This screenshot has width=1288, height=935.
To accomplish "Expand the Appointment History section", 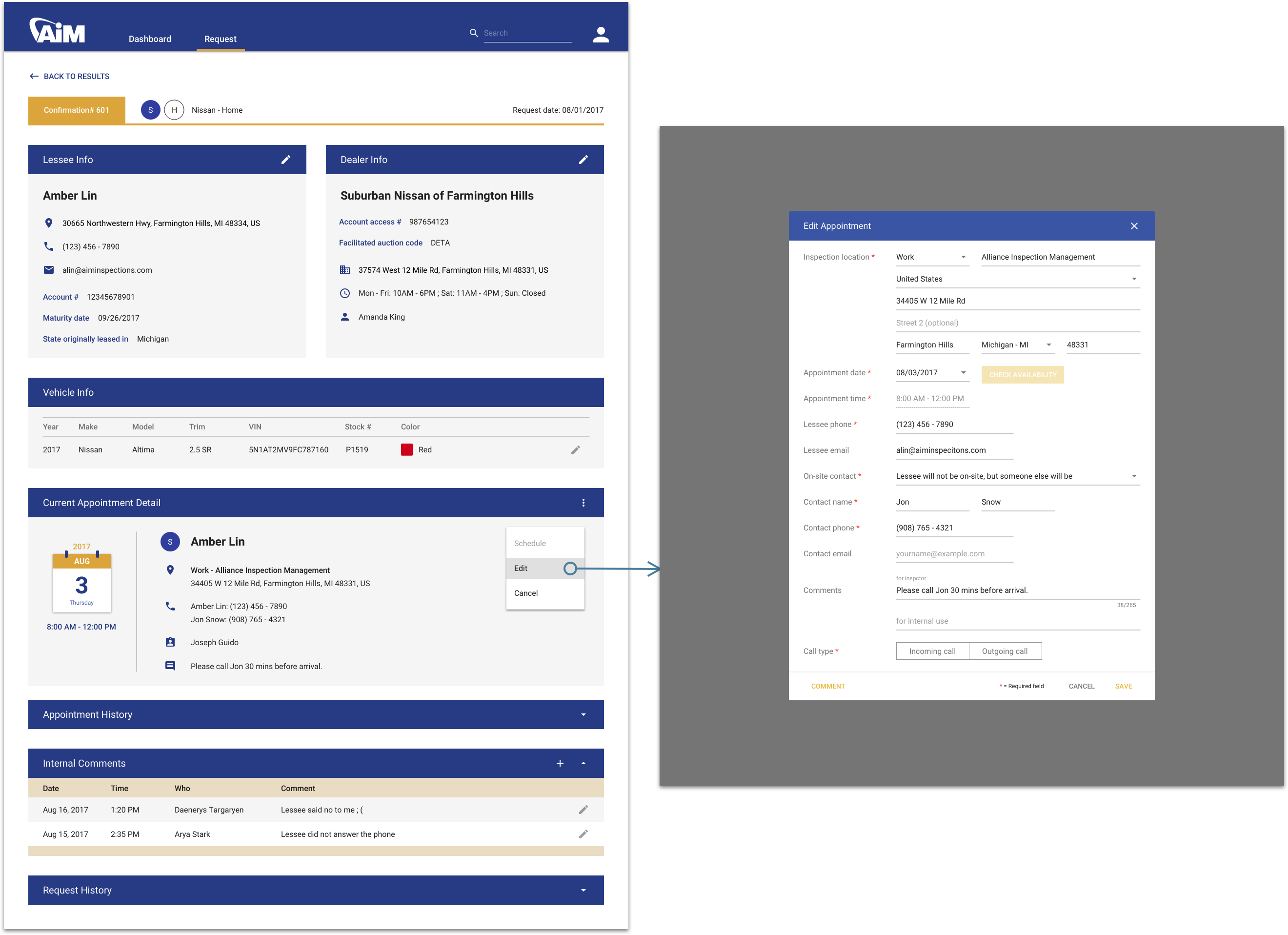I will coord(583,714).
